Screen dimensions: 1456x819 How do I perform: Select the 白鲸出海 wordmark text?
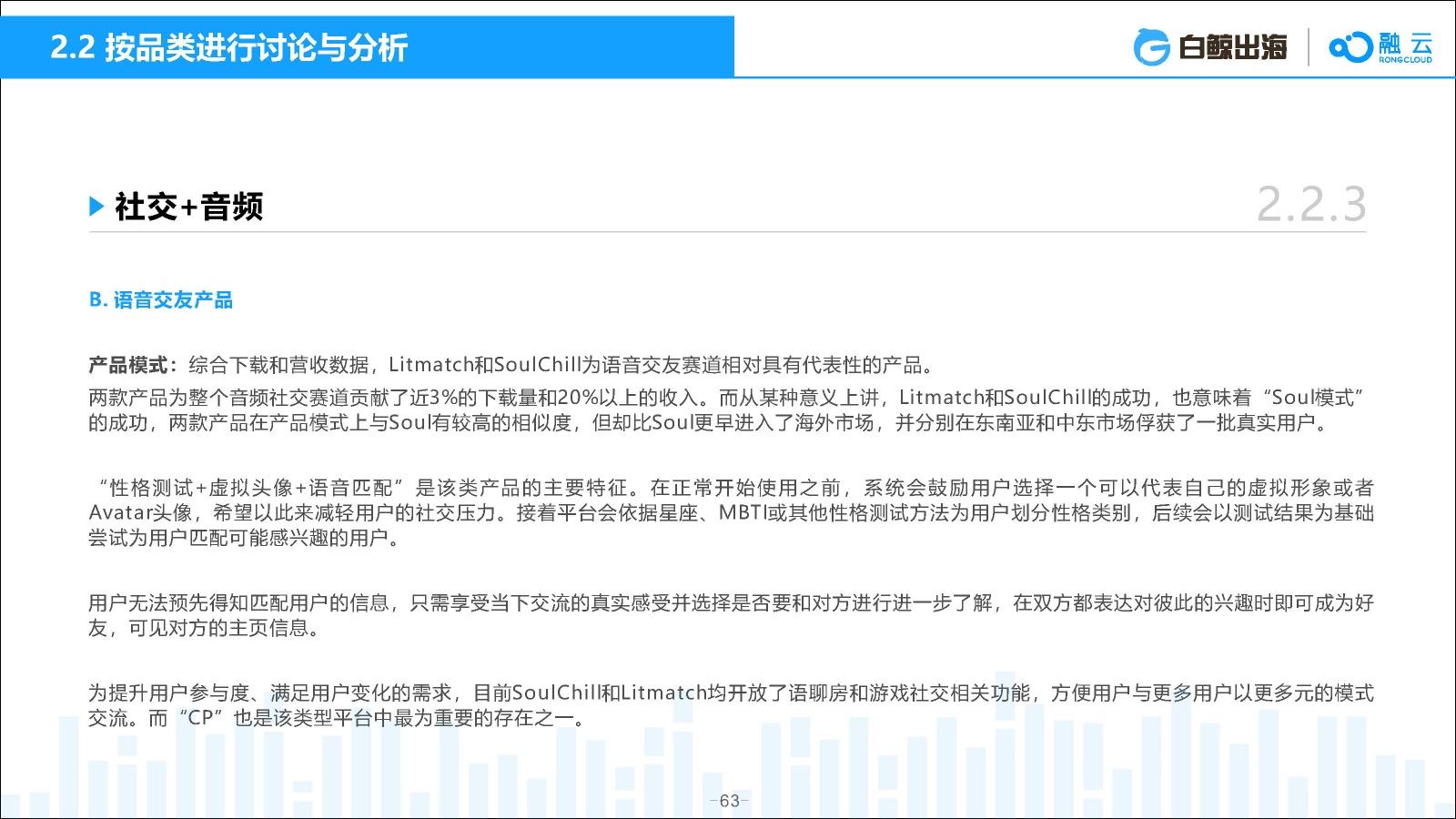pyautogui.click(x=1233, y=46)
